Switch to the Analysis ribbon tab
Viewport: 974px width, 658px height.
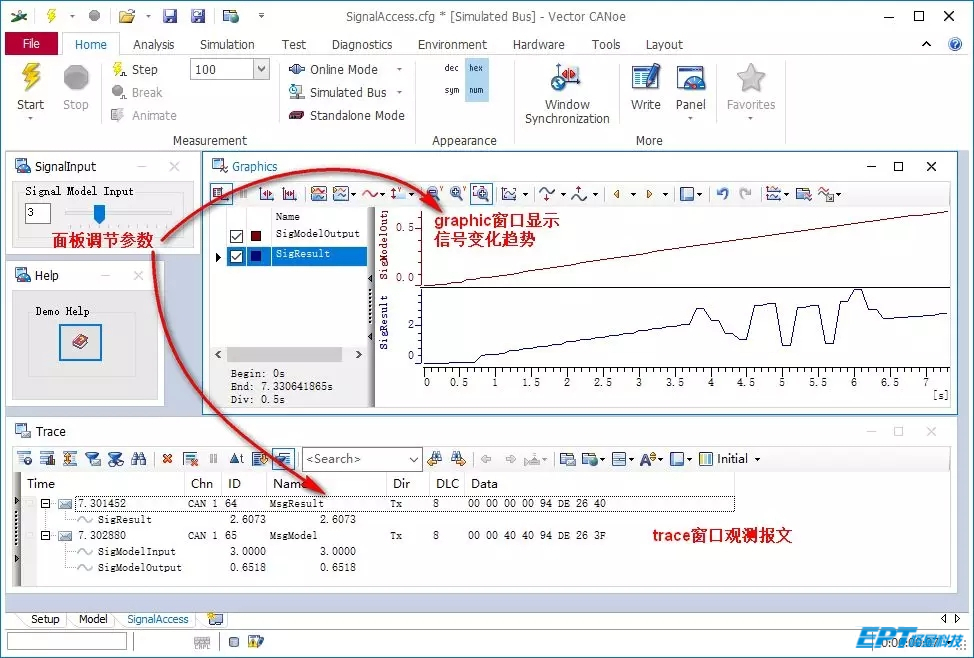tap(153, 44)
